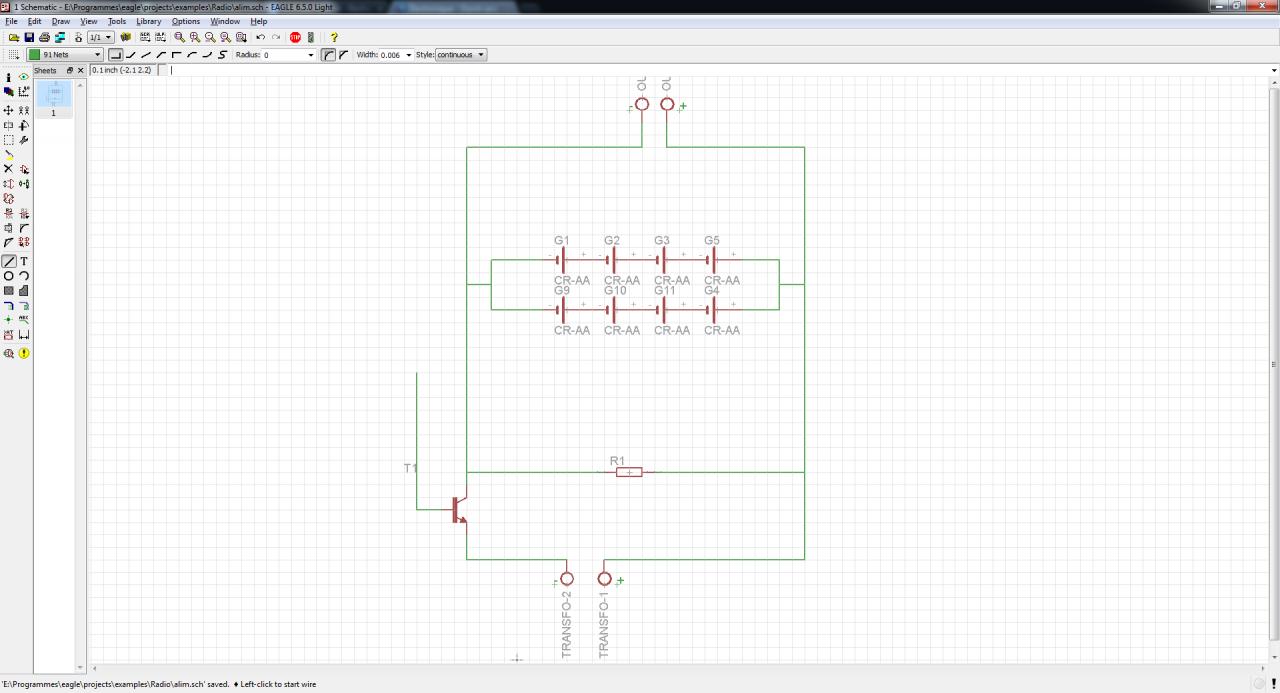The image size is (1280, 693).
Task: Save the schematic with the floppy icon
Action: click(x=29, y=37)
